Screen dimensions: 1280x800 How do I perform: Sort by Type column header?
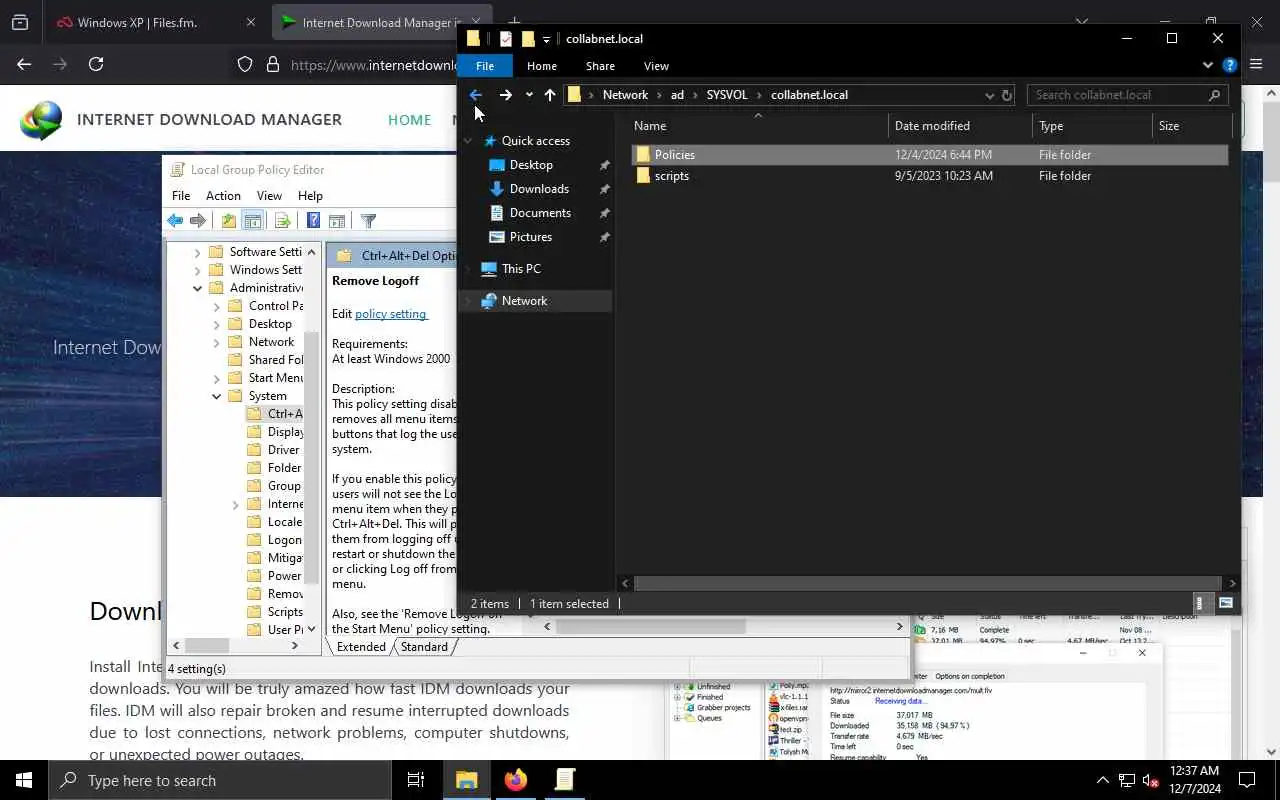tap(1092, 126)
